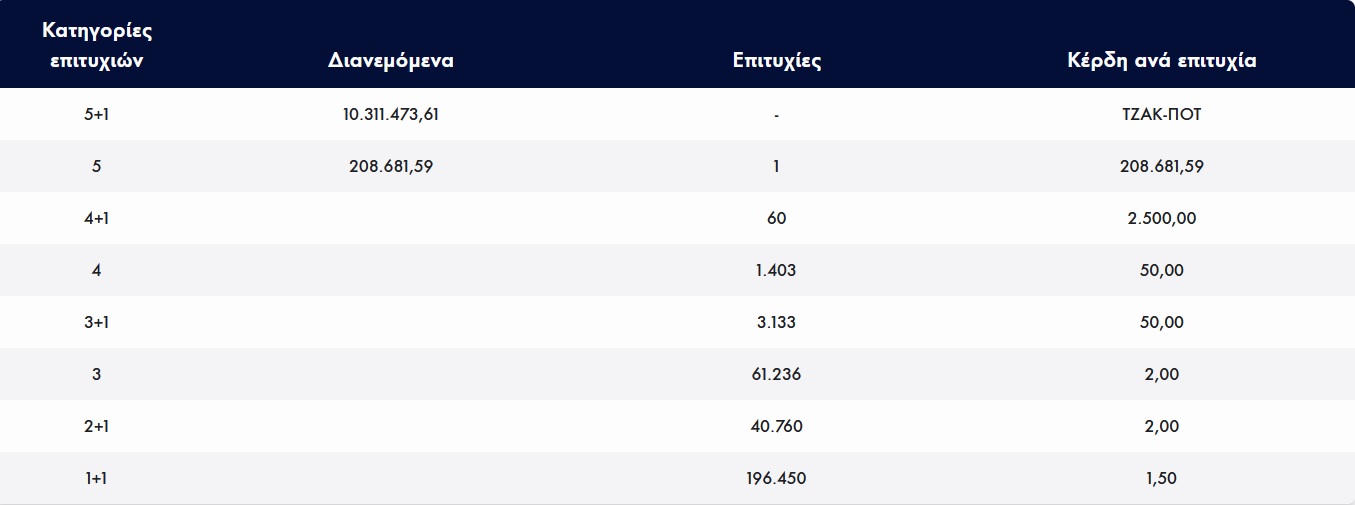Screen dimensions: 1355x505
Task: Select the 5+1 category cell
Action: pyautogui.click(x=96, y=114)
